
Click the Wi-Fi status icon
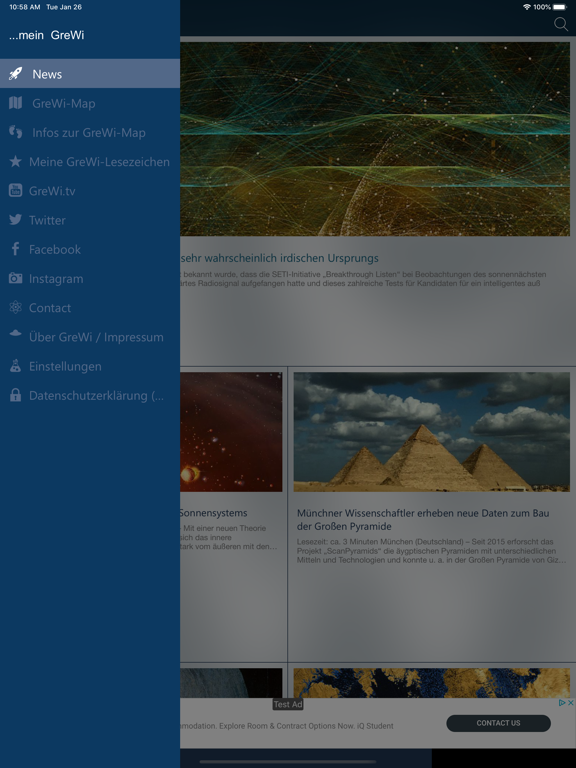pos(527,7)
